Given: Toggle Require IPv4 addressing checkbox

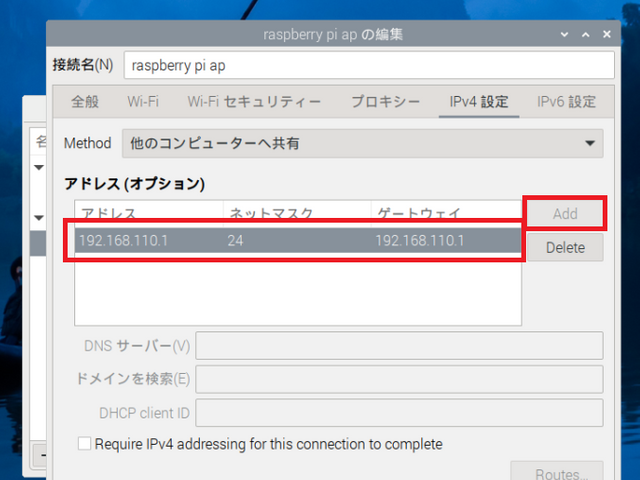Looking at the screenshot, I should tap(84, 444).
